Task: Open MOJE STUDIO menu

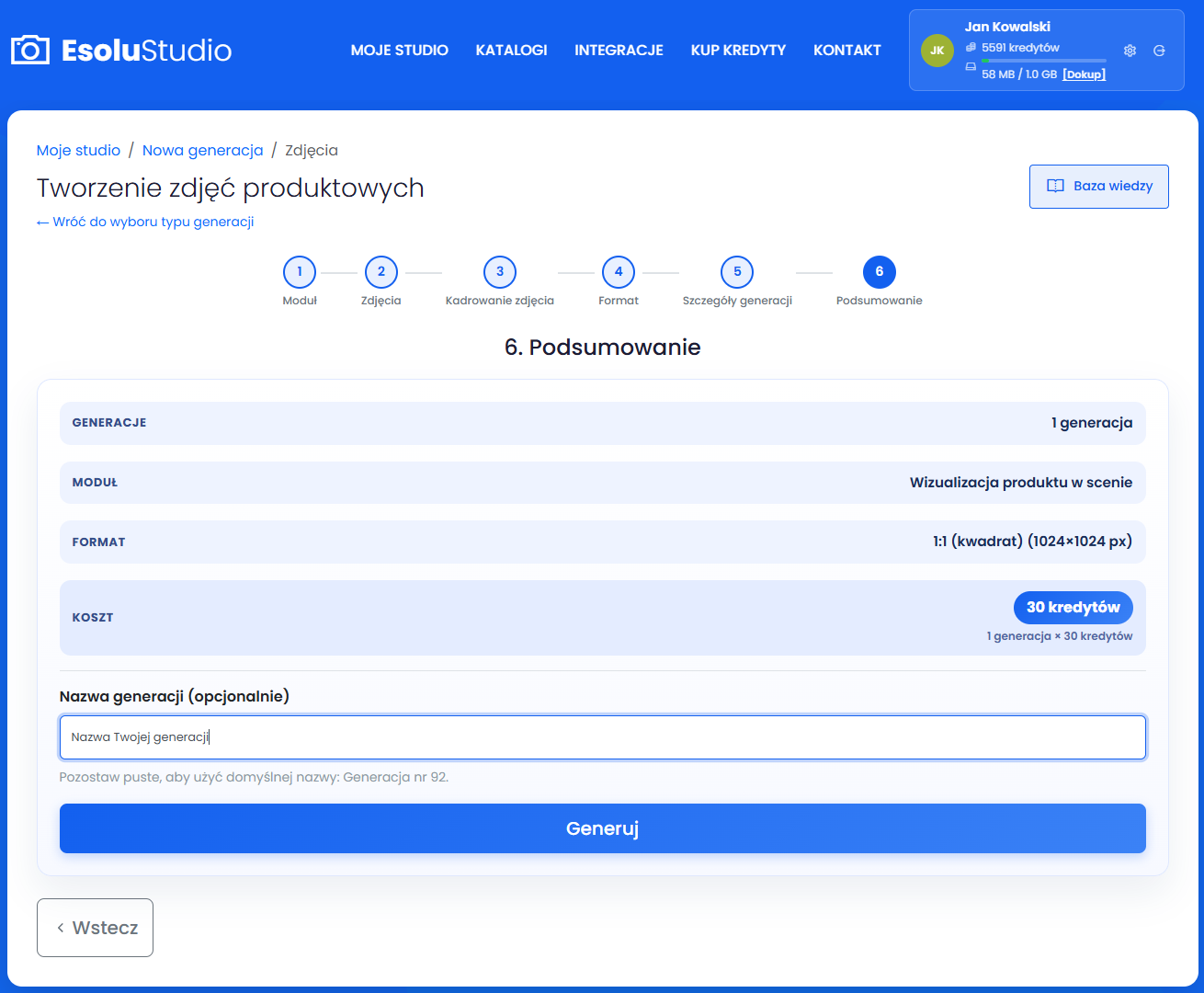Action: pos(400,51)
